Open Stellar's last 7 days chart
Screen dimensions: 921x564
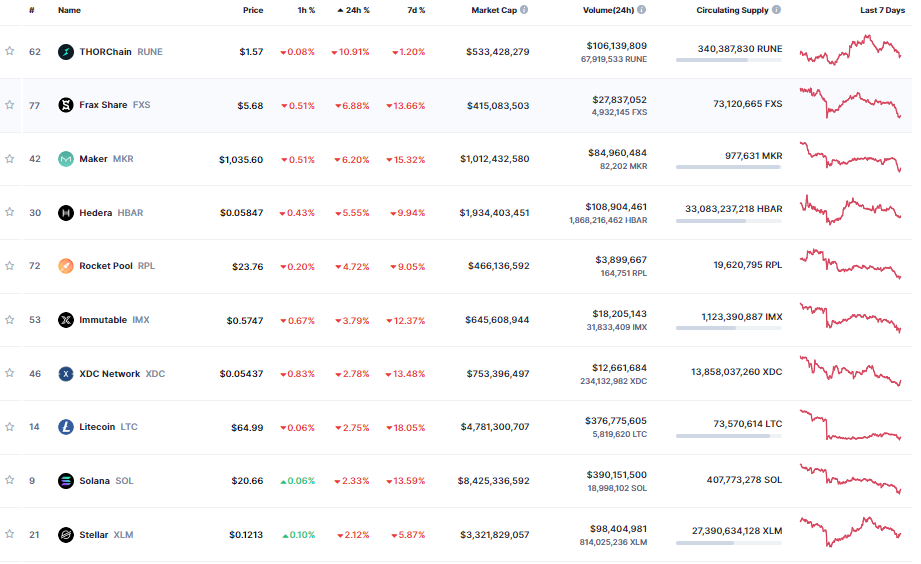pos(850,532)
